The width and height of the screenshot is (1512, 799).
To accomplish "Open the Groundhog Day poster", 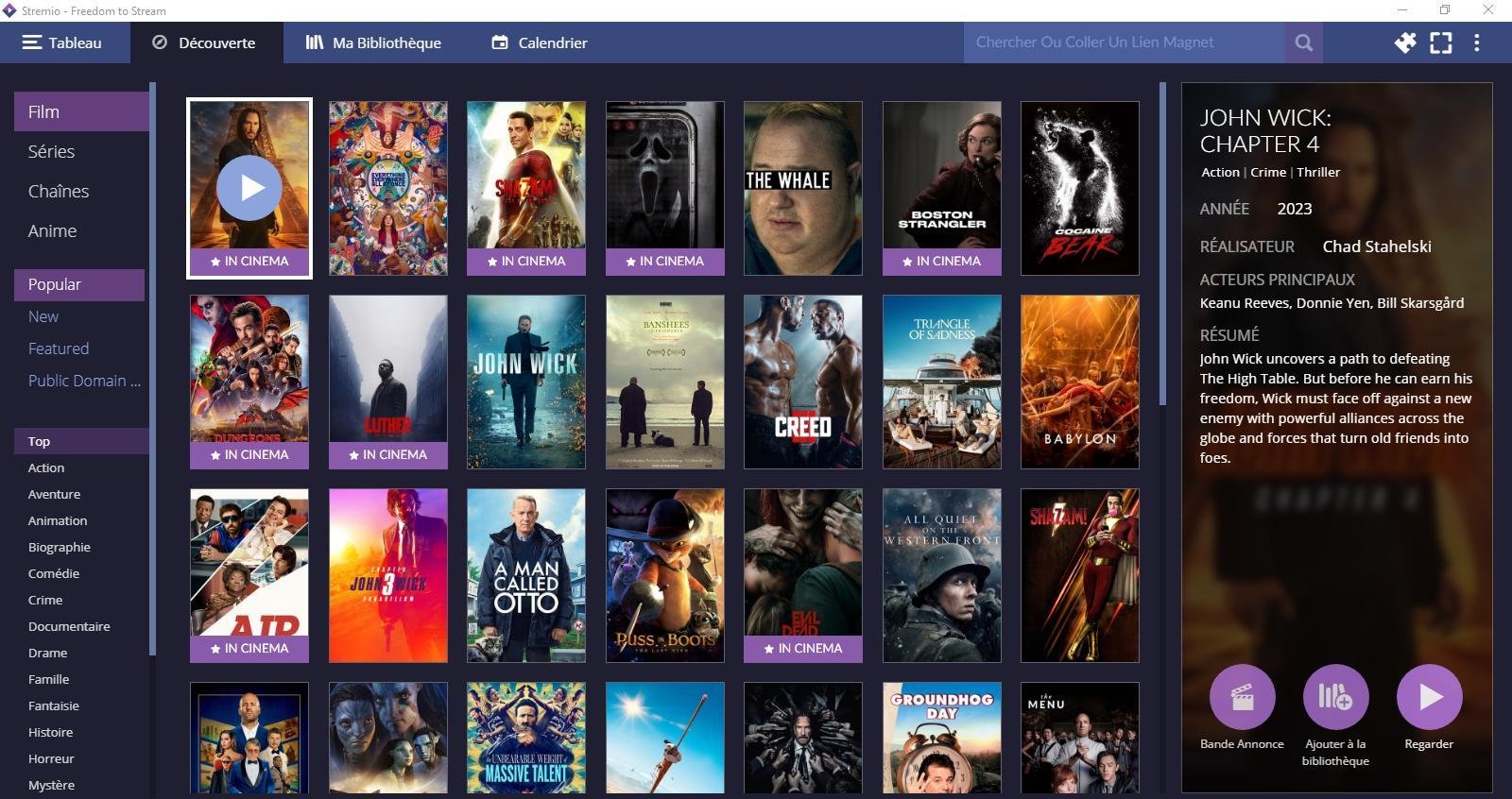I will pos(942,738).
